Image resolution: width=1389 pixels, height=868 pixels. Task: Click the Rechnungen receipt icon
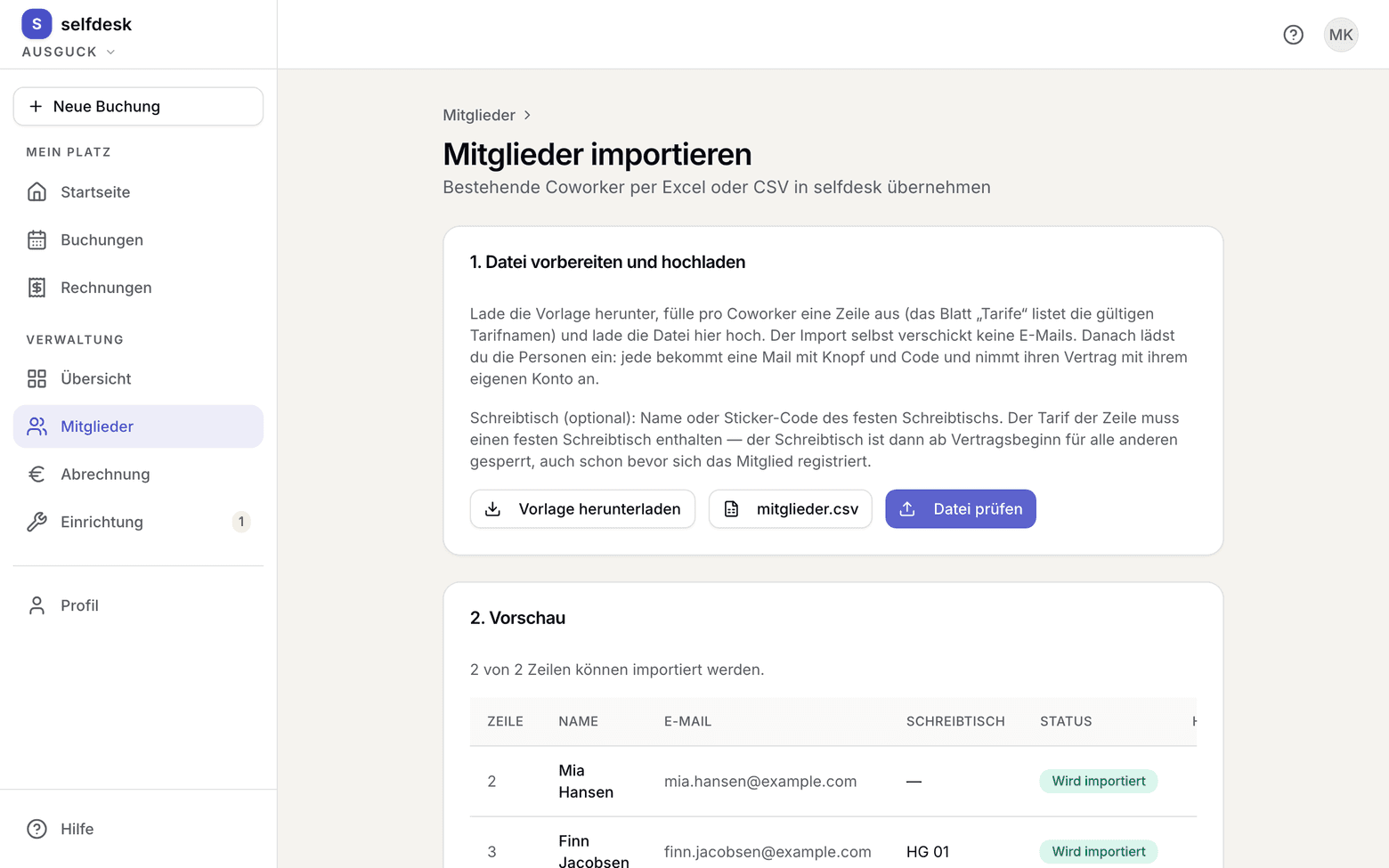(x=37, y=288)
